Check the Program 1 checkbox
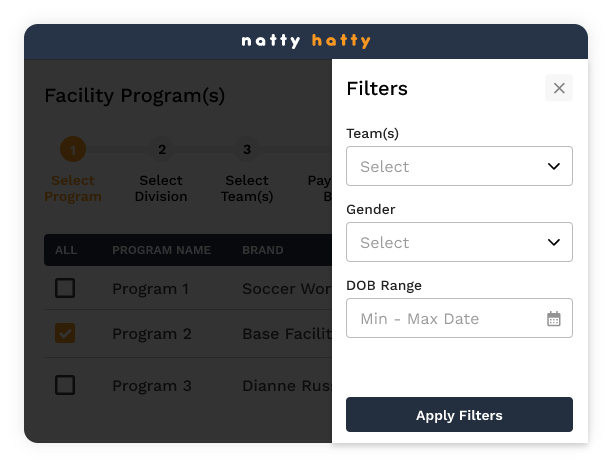The height and width of the screenshot is (466, 612). 65,289
